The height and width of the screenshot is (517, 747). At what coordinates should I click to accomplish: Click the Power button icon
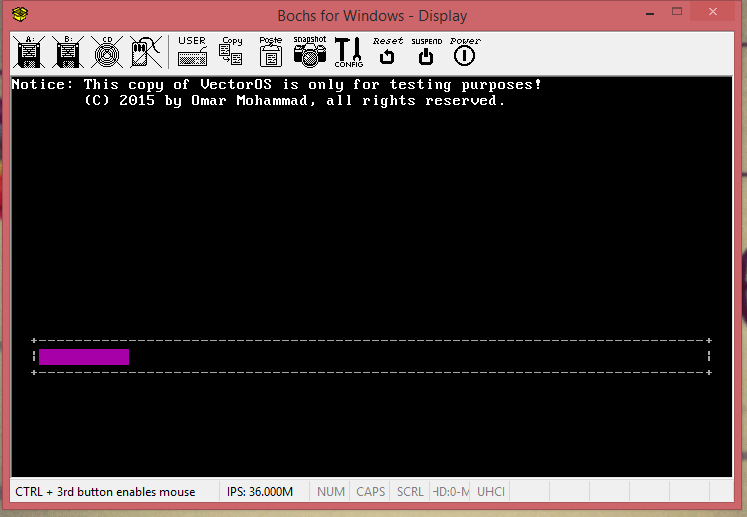465,51
